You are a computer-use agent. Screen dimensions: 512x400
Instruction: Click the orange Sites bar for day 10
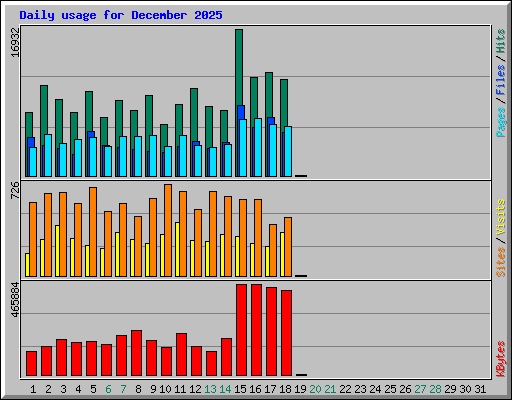point(168,230)
